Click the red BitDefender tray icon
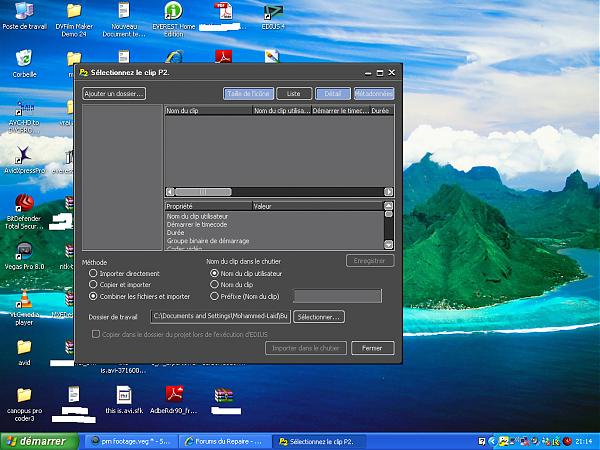This screenshot has height=450, width=600. point(567,441)
